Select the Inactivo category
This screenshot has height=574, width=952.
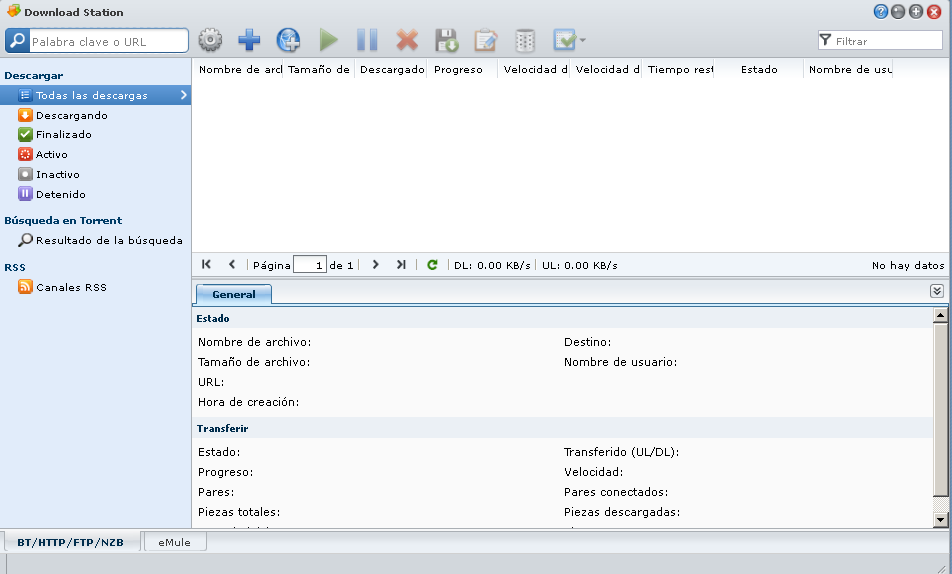(x=58, y=174)
